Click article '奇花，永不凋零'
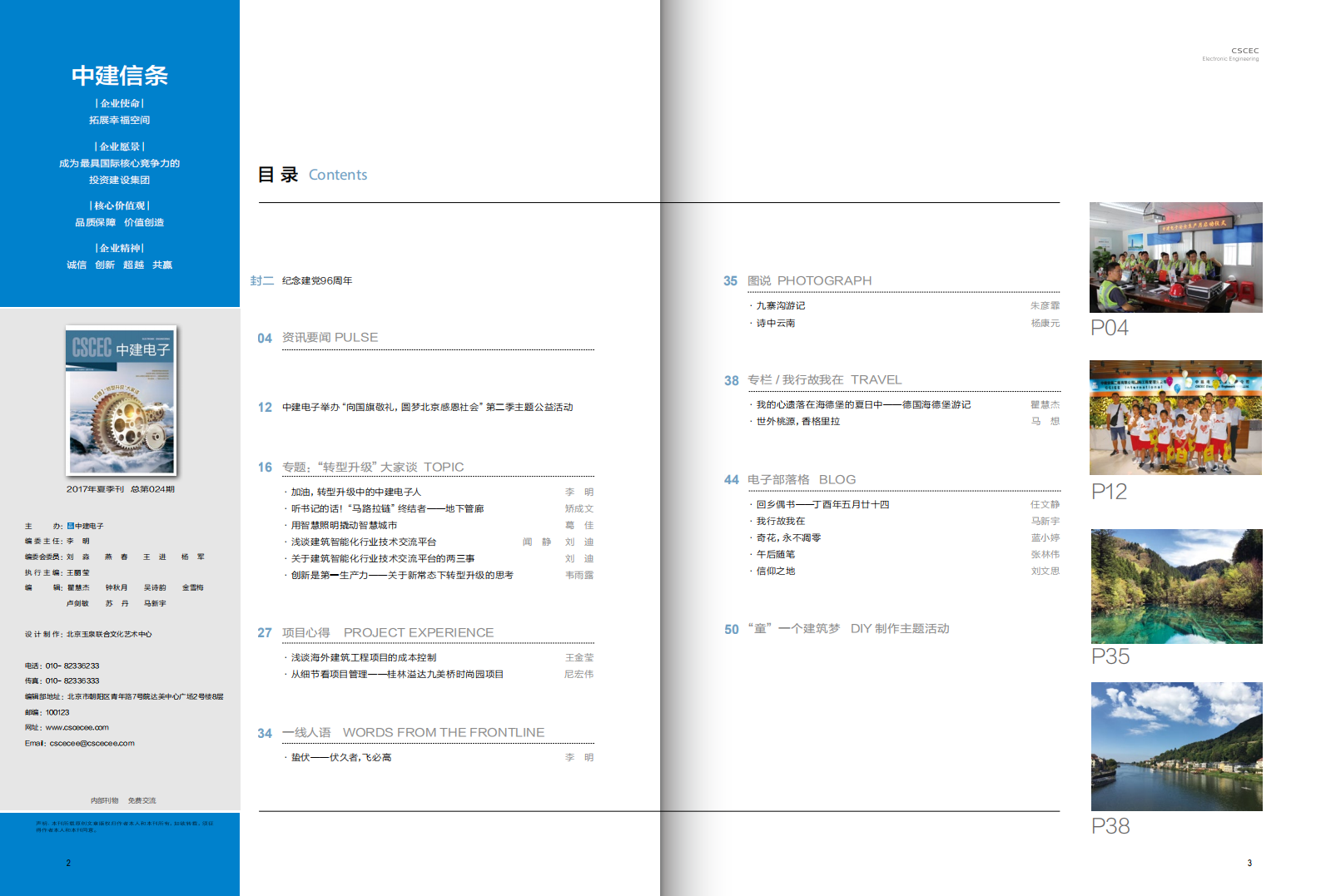Viewport: 1321px width, 896px height. click(788, 537)
